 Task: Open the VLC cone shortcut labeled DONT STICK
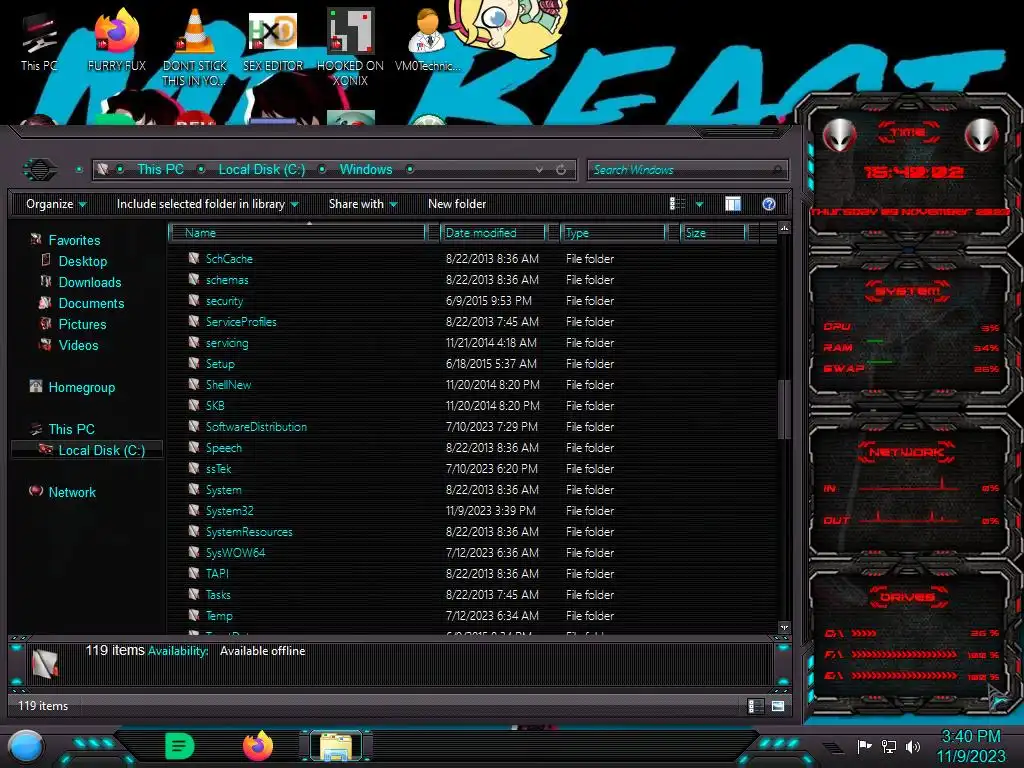tap(194, 49)
